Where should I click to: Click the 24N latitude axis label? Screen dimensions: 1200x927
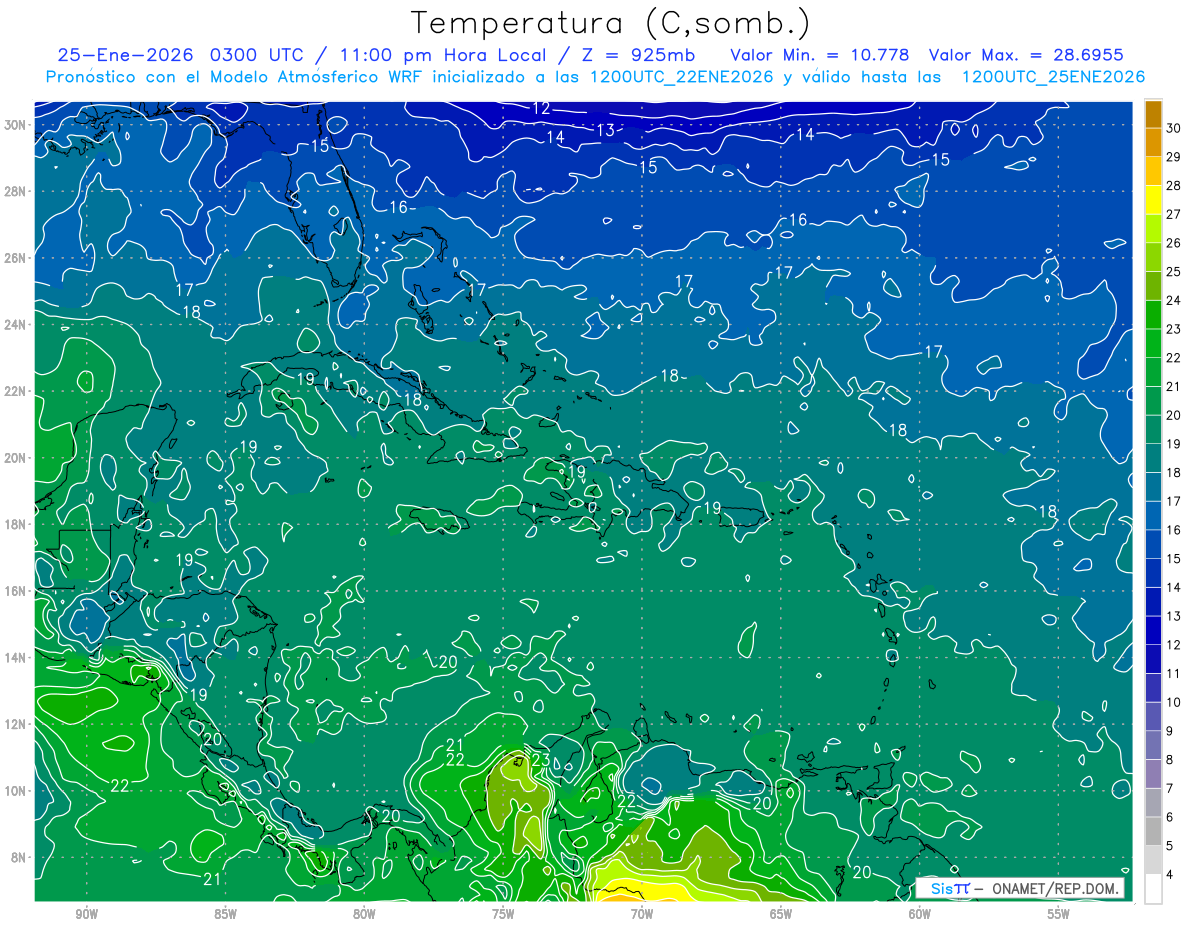click(x=17, y=325)
